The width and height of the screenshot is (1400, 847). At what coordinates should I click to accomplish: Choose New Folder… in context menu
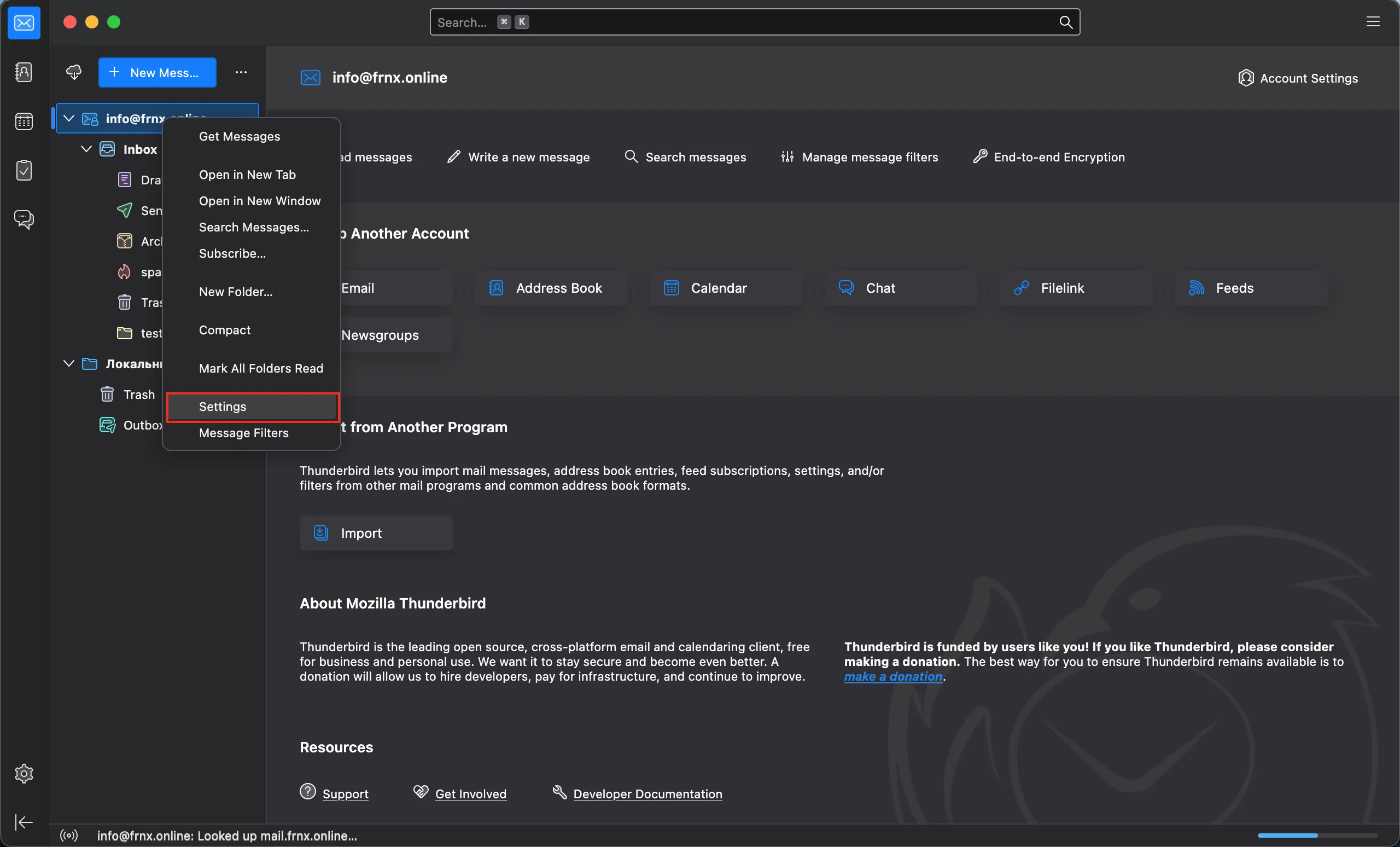click(x=252, y=292)
